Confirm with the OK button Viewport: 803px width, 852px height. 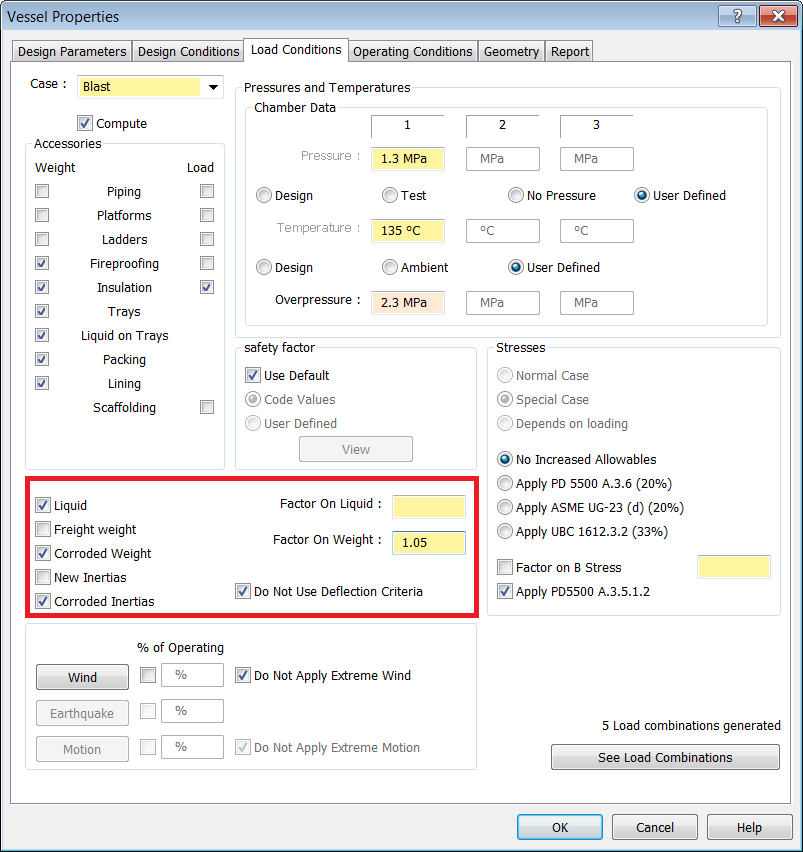coord(560,828)
